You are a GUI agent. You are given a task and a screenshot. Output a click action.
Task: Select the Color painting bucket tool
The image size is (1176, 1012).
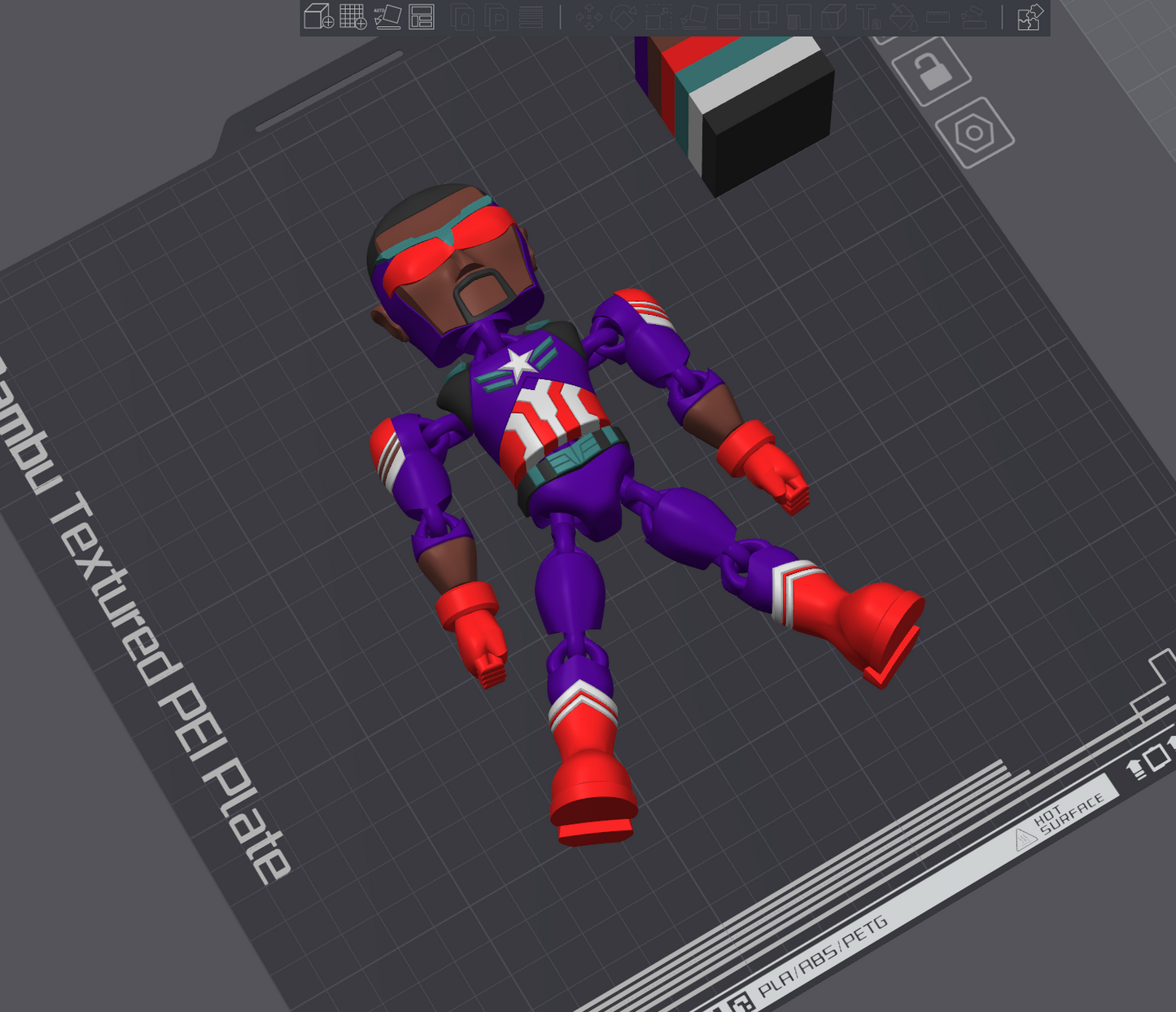(903, 17)
